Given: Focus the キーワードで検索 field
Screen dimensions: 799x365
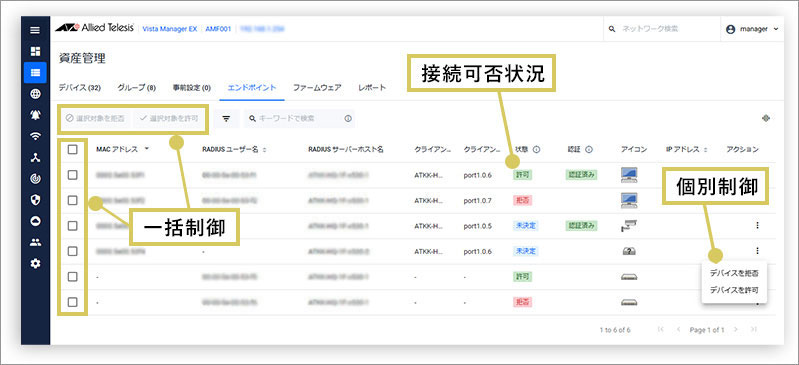Looking at the screenshot, I should pos(299,118).
